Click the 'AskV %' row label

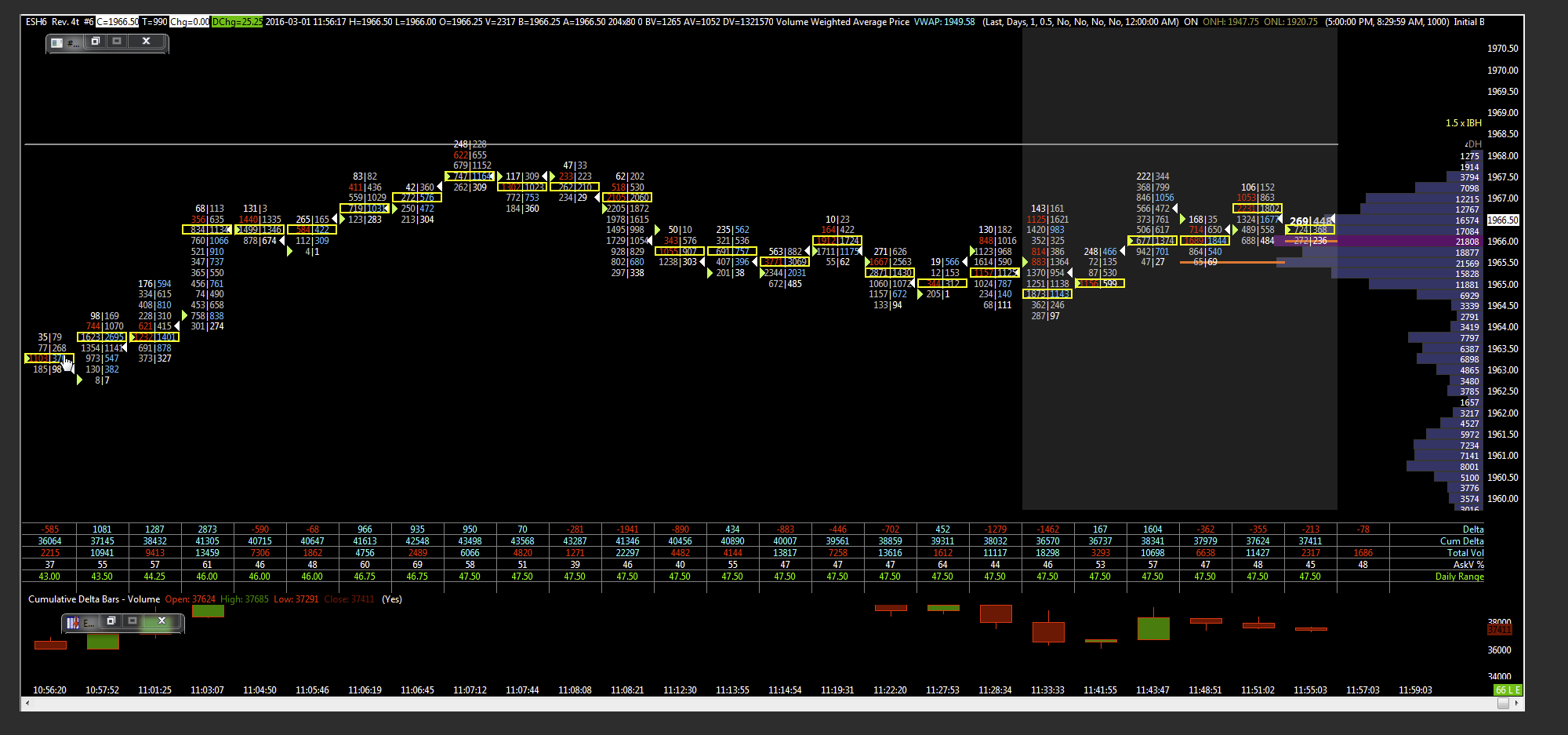1468,565
